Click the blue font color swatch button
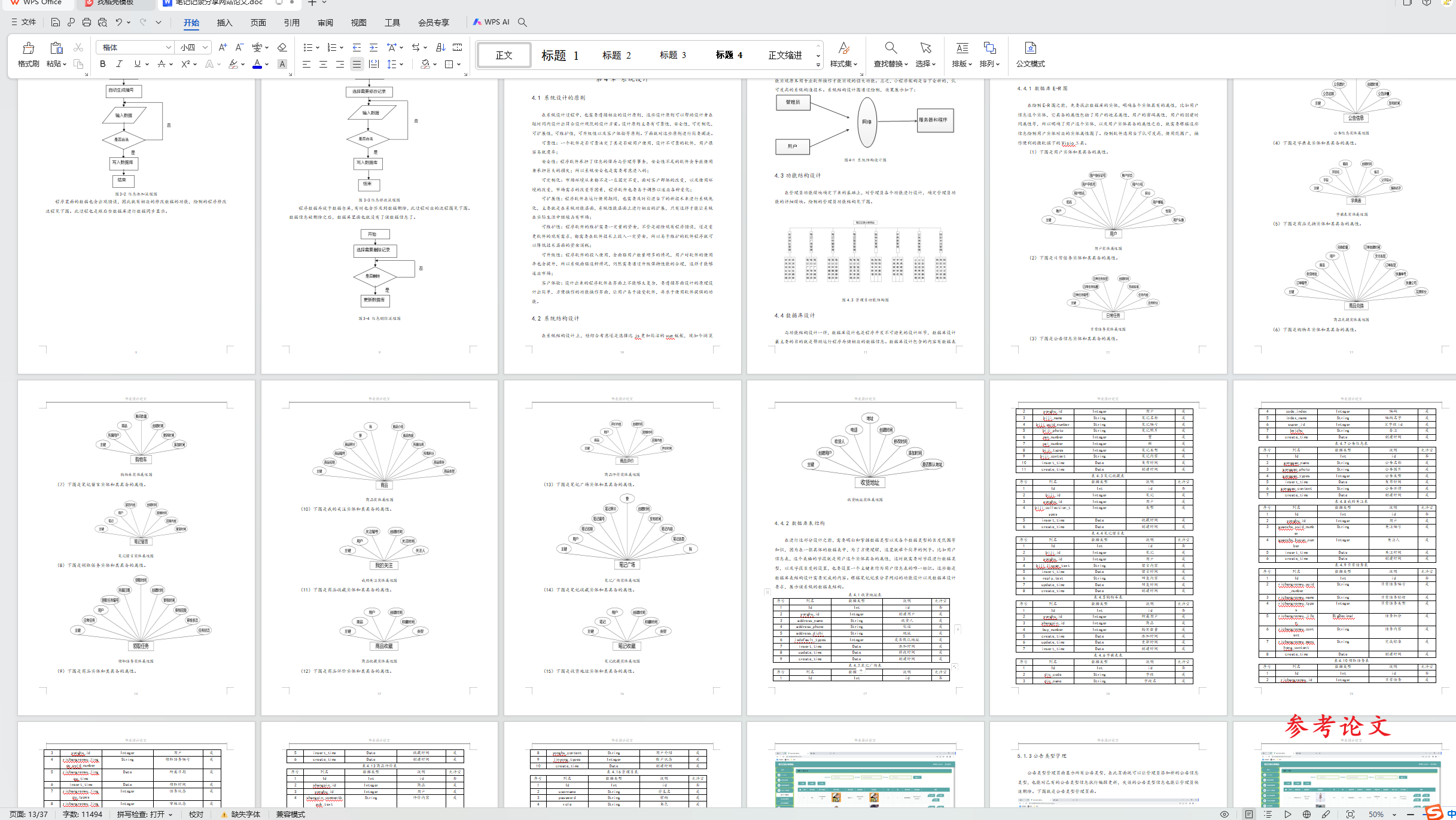Screen dimensions: 1456x820 [x=257, y=64]
